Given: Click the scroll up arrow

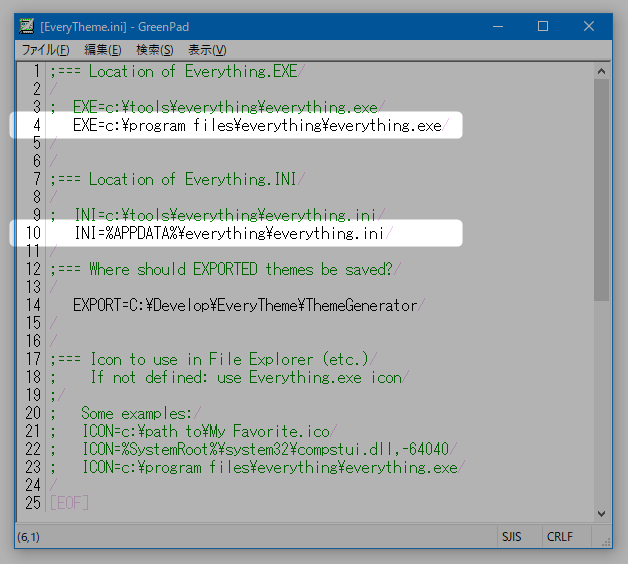Looking at the screenshot, I should (601, 71).
